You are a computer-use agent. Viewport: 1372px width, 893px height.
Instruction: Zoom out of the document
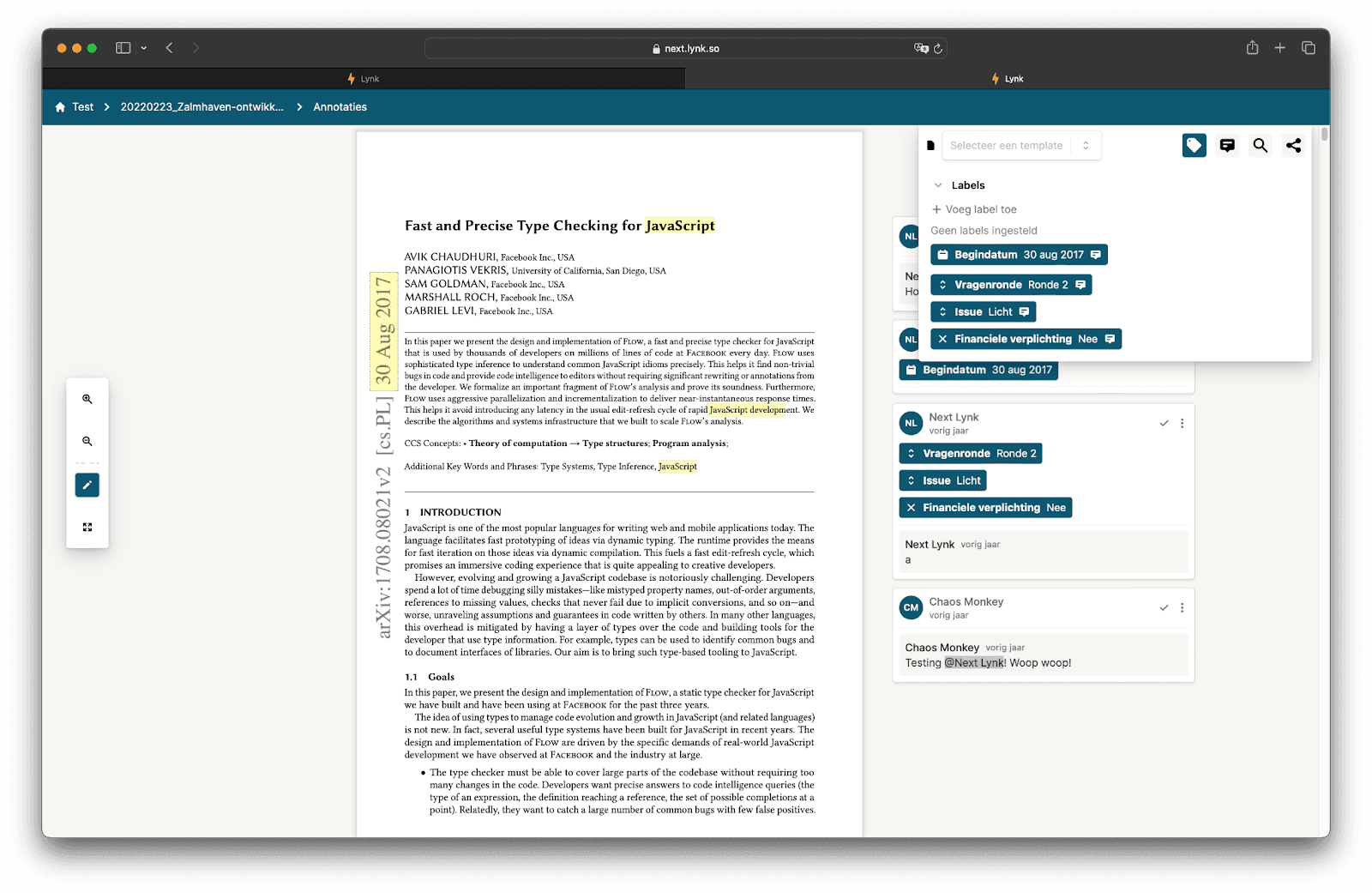tap(87, 441)
